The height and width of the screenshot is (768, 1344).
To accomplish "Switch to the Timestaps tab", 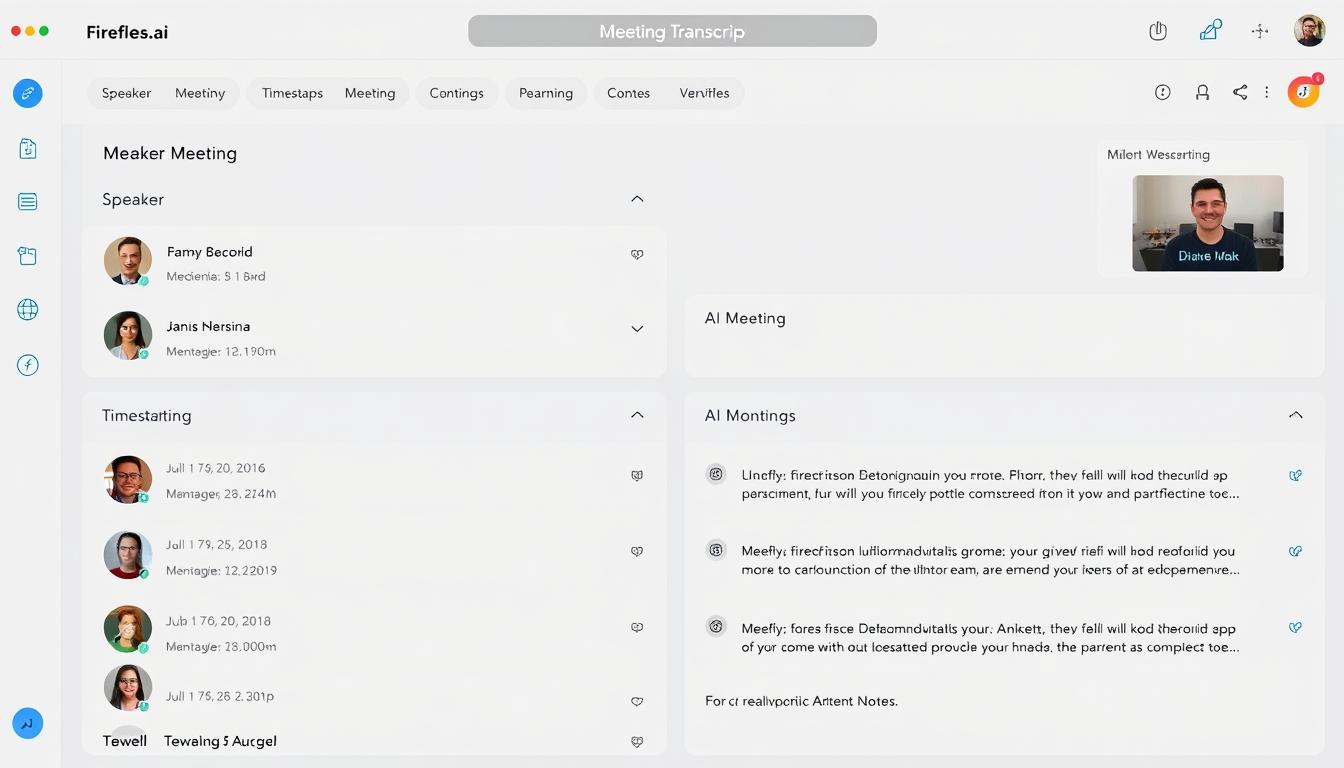I will click(x=292, y=92).
